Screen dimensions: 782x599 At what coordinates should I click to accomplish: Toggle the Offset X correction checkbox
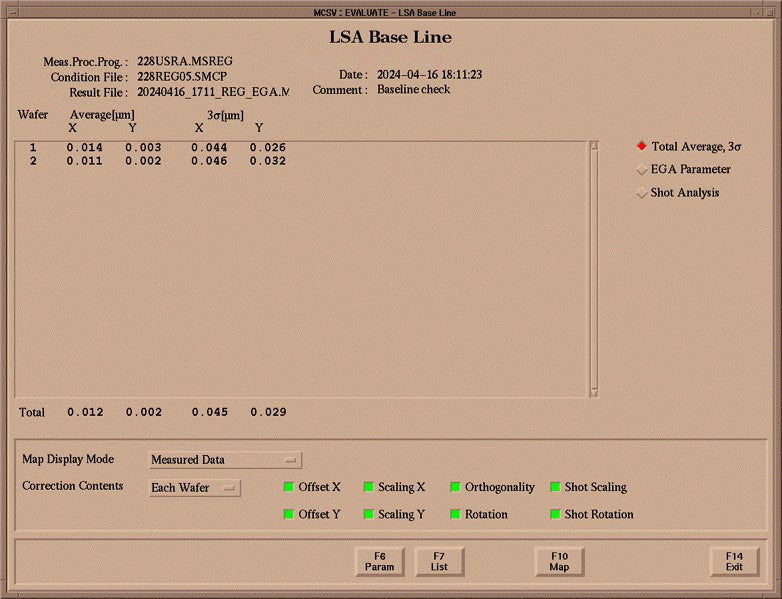click(x=288, y=487)
